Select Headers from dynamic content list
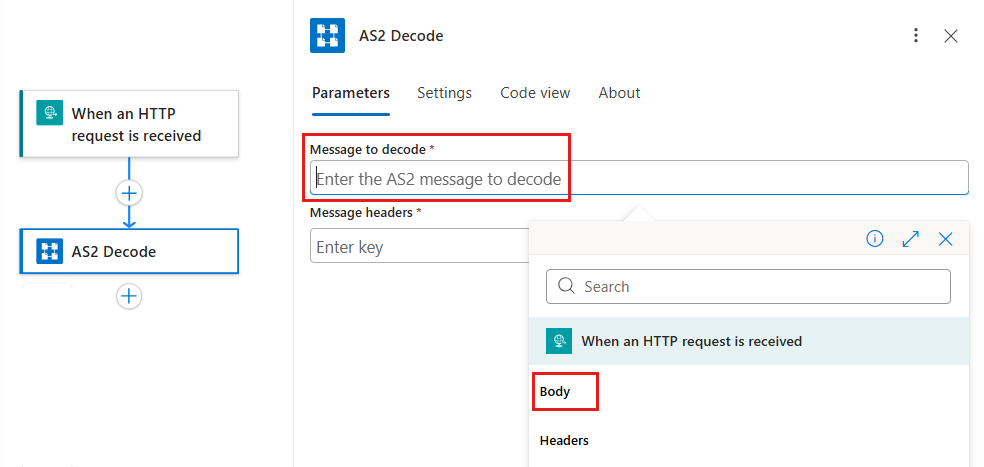This screenshot has height=467, width=984. pyautogui.click(x=564, y=440)
